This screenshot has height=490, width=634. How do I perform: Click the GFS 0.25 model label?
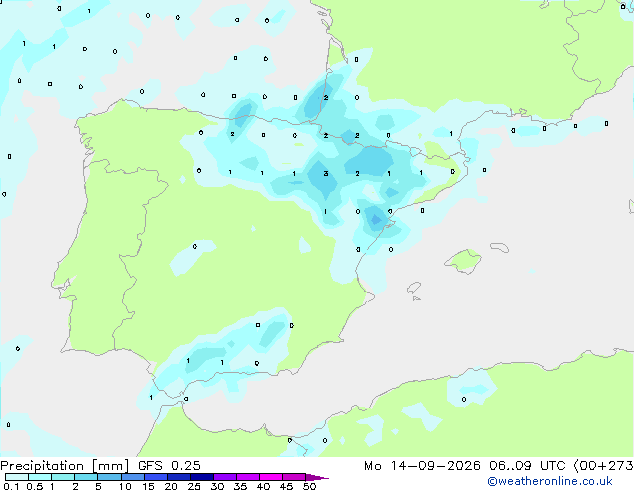[x=169, y=466]
